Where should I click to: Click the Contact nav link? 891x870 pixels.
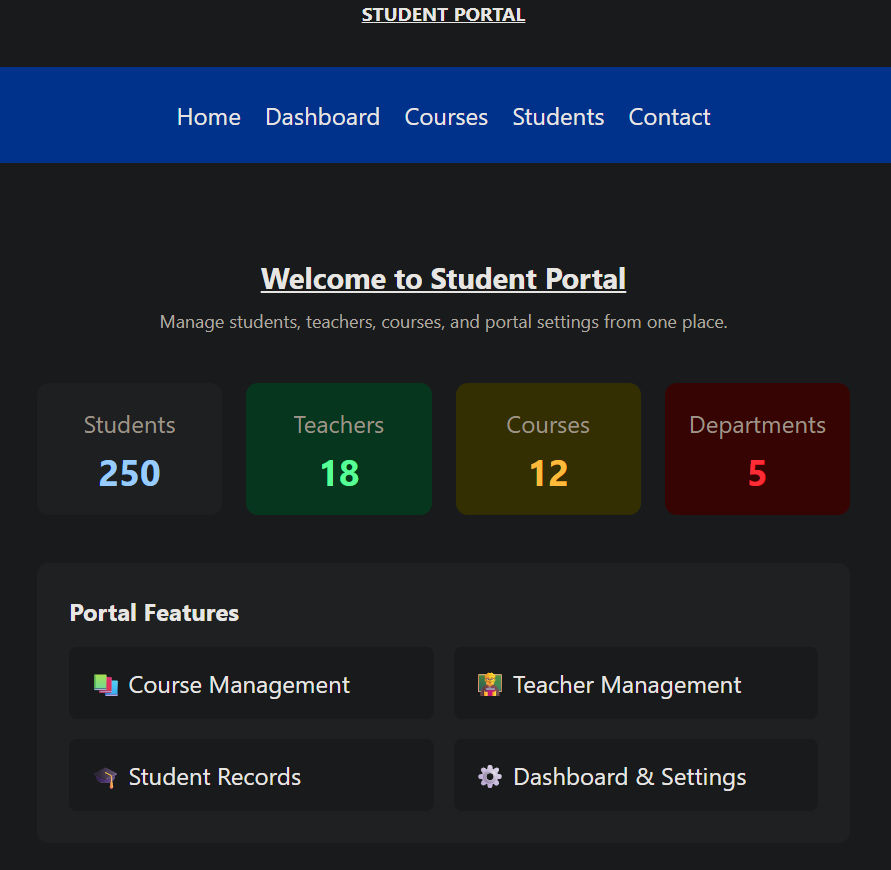tap(669, 117)
